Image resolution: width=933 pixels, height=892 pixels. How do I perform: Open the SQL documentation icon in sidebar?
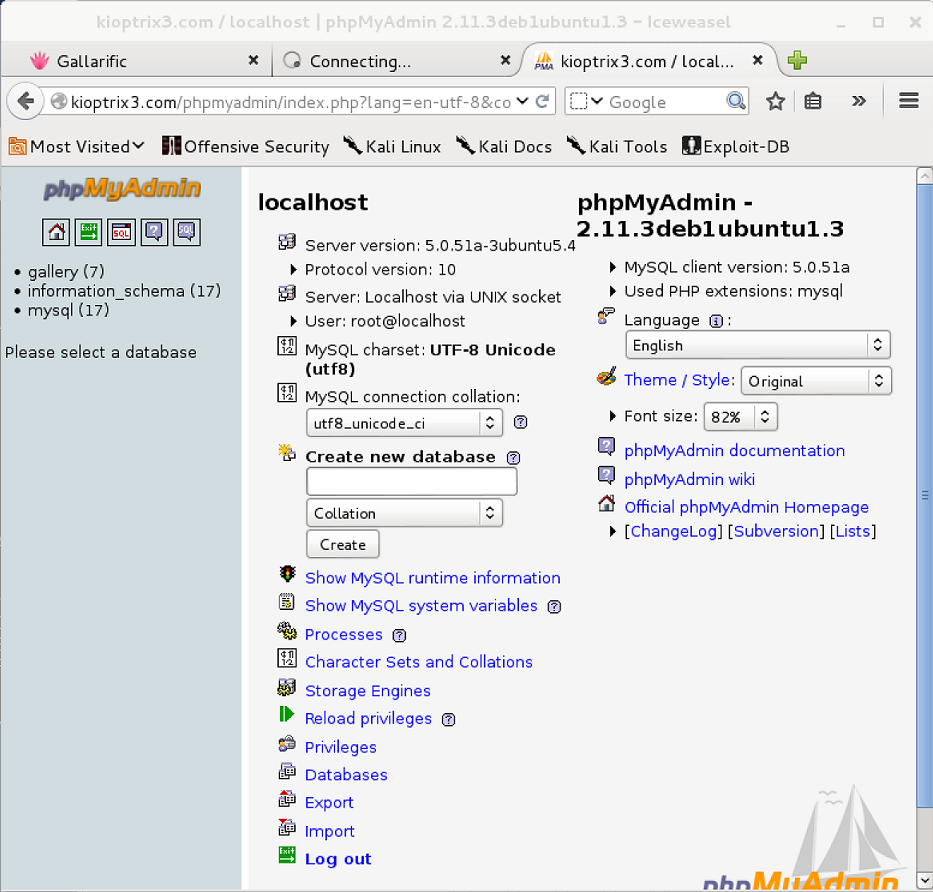tap(186, 231)
